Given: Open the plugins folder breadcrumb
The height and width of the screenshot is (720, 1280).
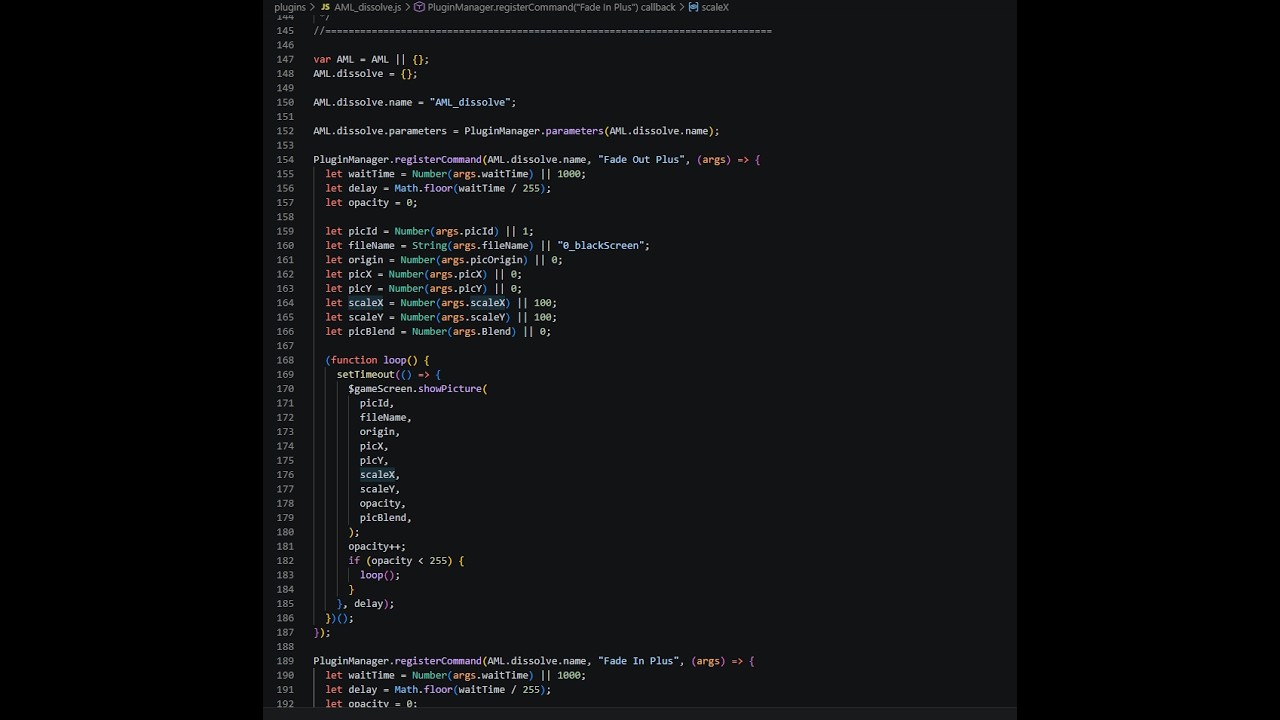Looking at the screenshot, I should (x=290, y=7).
